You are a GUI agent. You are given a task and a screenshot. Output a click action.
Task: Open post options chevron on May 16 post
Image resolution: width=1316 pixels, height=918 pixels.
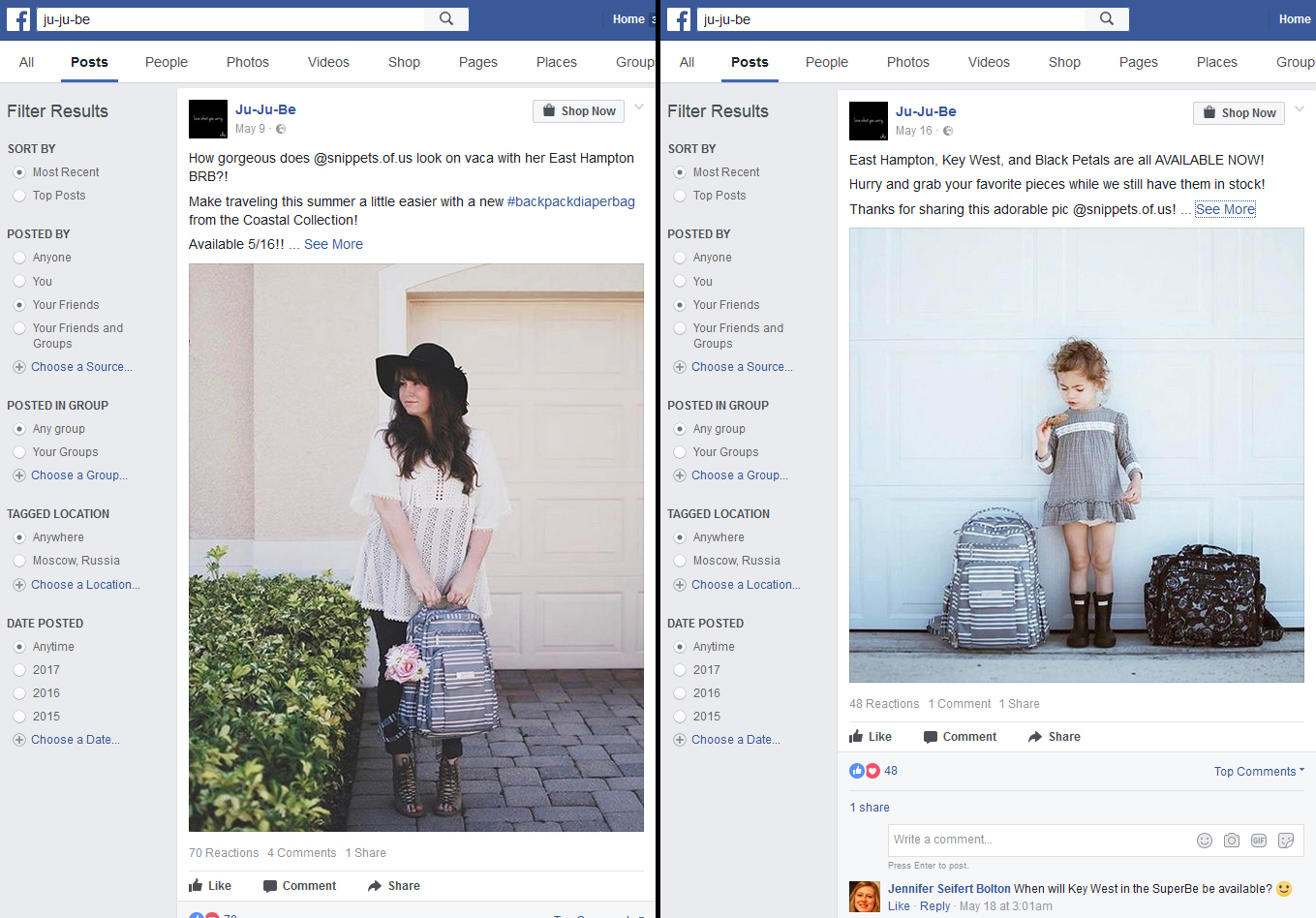point(1300,108)
